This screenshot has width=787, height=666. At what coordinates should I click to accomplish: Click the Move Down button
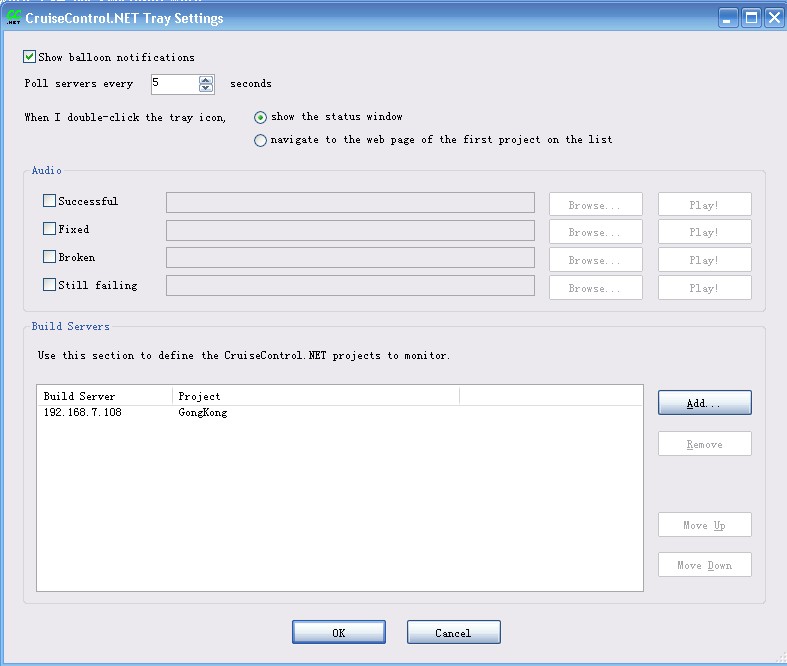click(x=705, y=565)
